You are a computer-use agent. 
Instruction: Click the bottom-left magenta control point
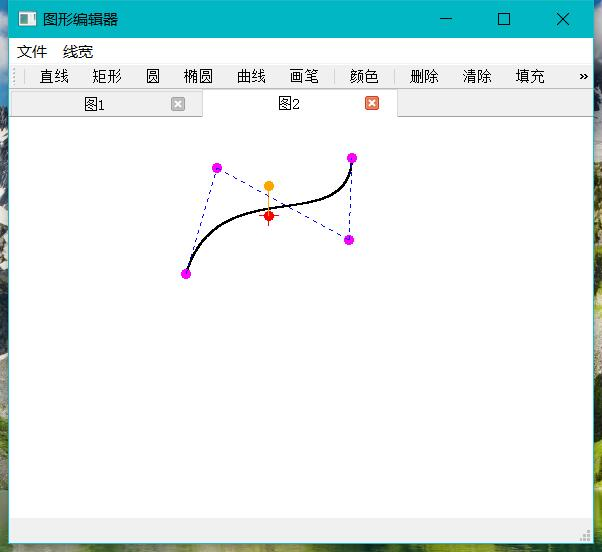pyautogui.click(x=186, y=274)
